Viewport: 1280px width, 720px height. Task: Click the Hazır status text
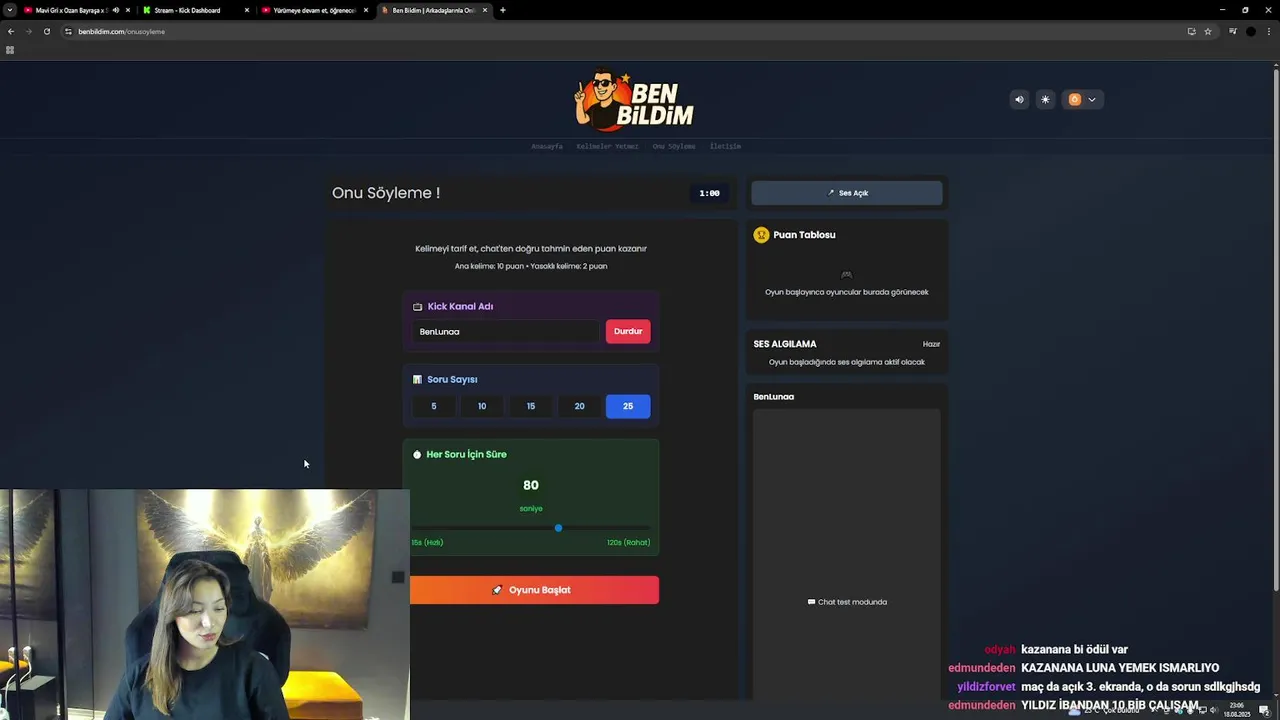coord(931,344)
